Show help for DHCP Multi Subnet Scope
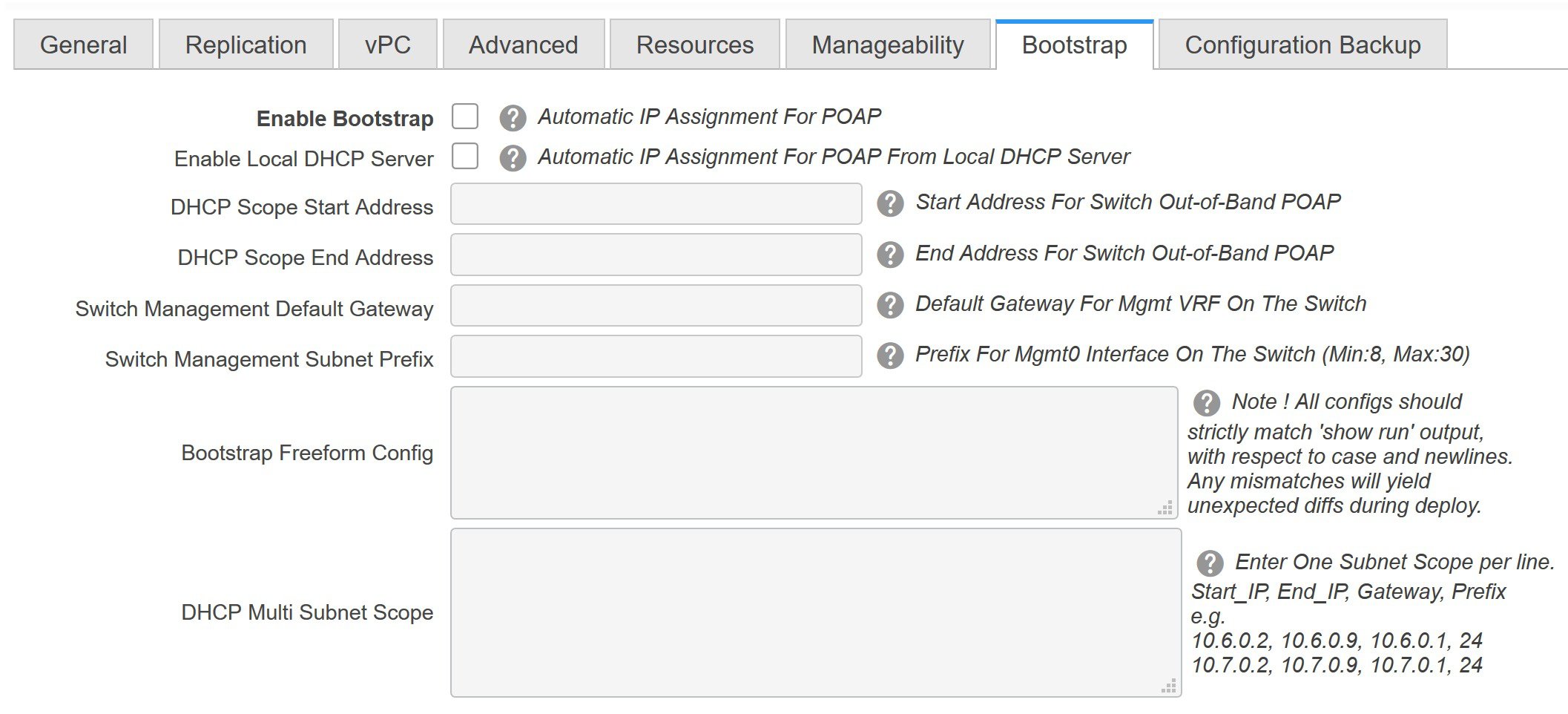Screen dimensions: 1568x714 [1210, 563]
